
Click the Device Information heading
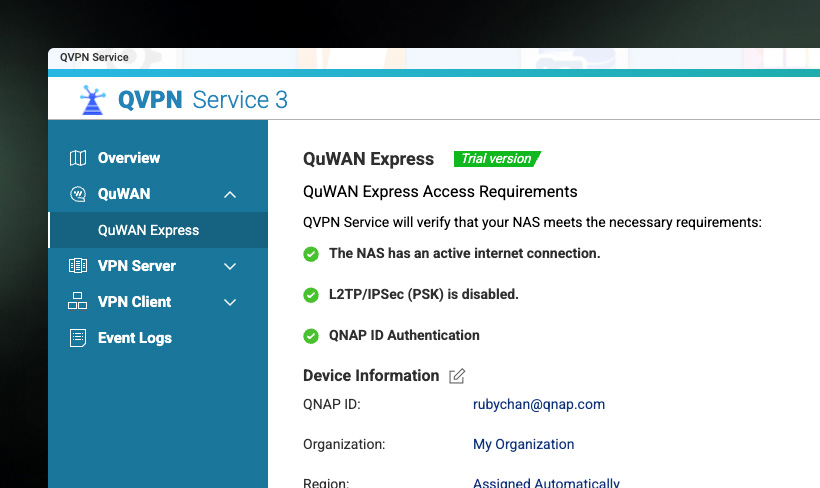pyautogui.click(x=371, y=376)
